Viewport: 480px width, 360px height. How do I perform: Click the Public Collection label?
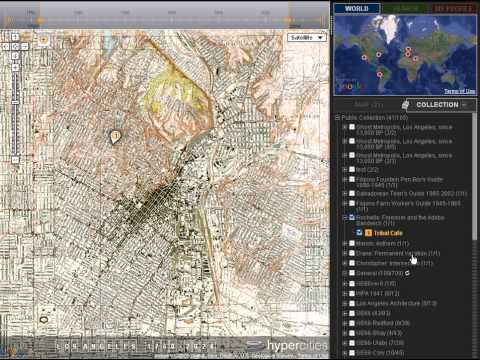pos(375,117)
